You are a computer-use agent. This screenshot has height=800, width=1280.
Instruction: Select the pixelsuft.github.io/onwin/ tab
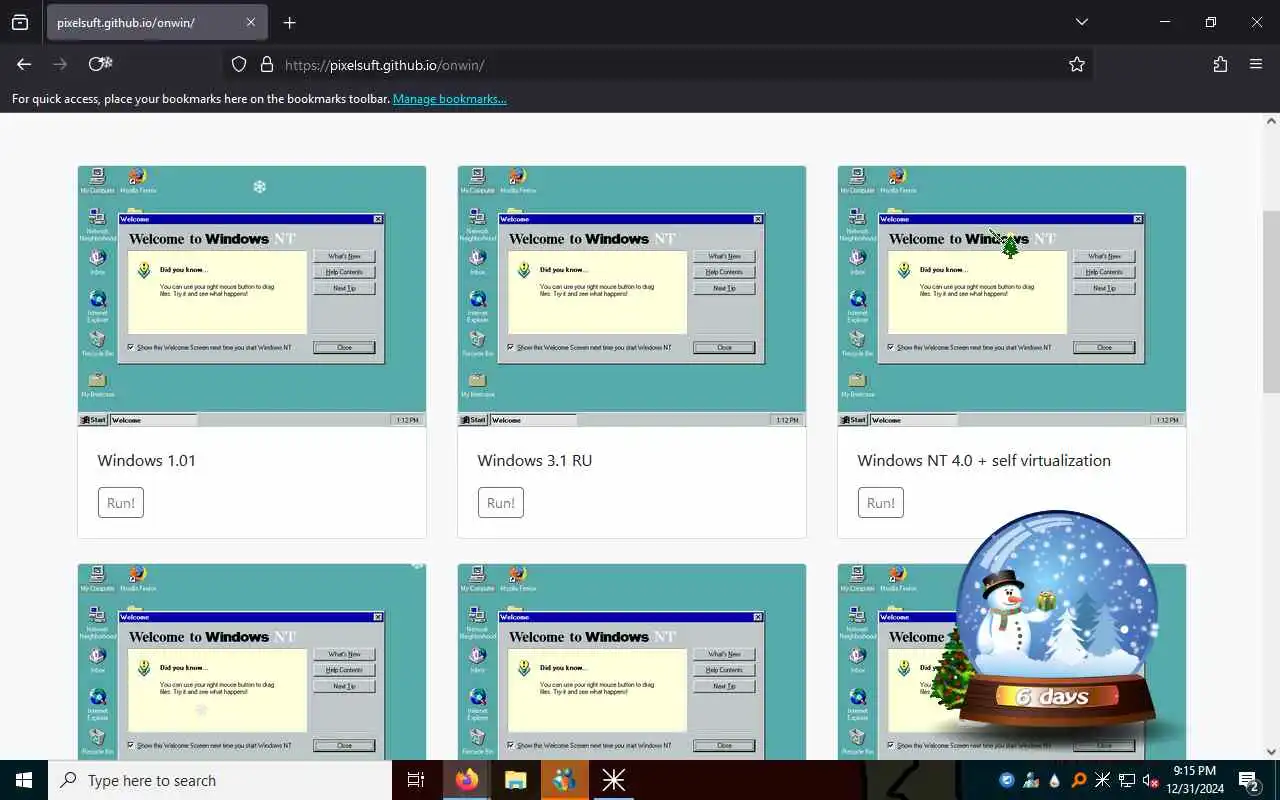click(x=157, y=22)
